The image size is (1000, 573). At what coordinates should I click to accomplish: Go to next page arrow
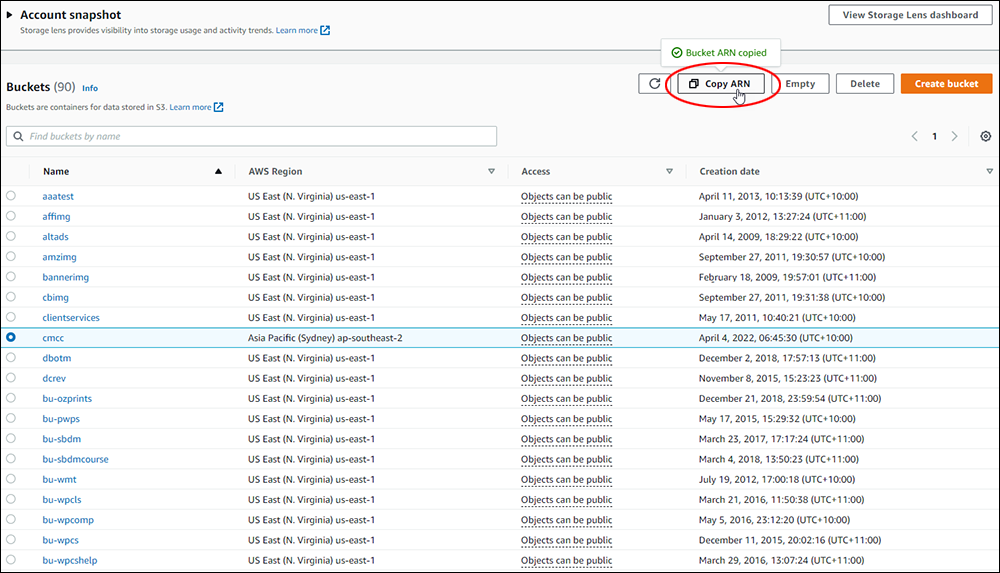click(x=955, y=136)
